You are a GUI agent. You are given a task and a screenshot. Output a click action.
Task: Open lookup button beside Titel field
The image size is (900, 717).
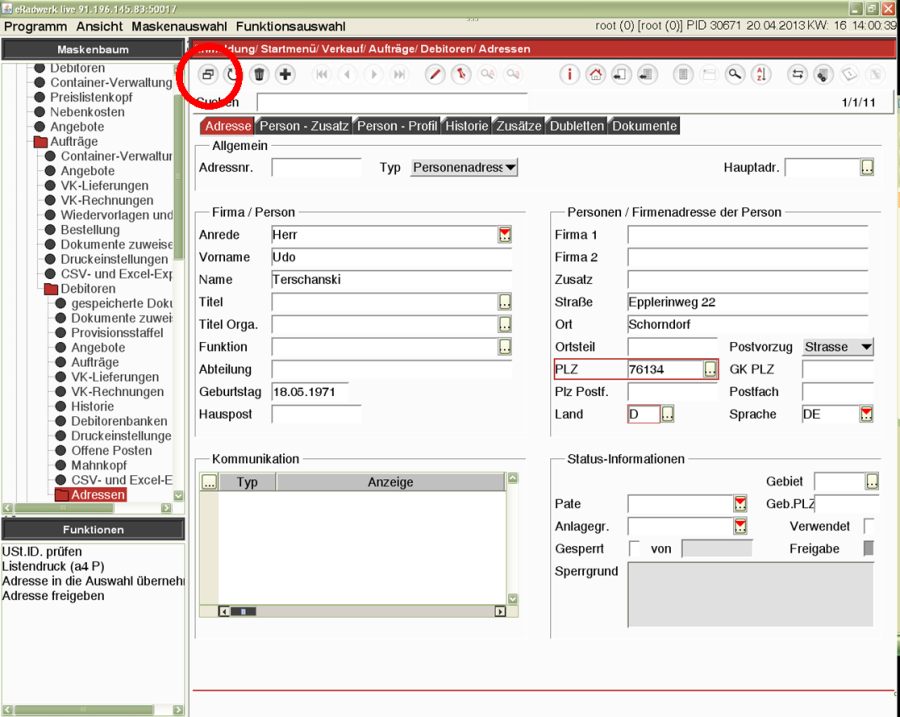(x=505, y=302)
